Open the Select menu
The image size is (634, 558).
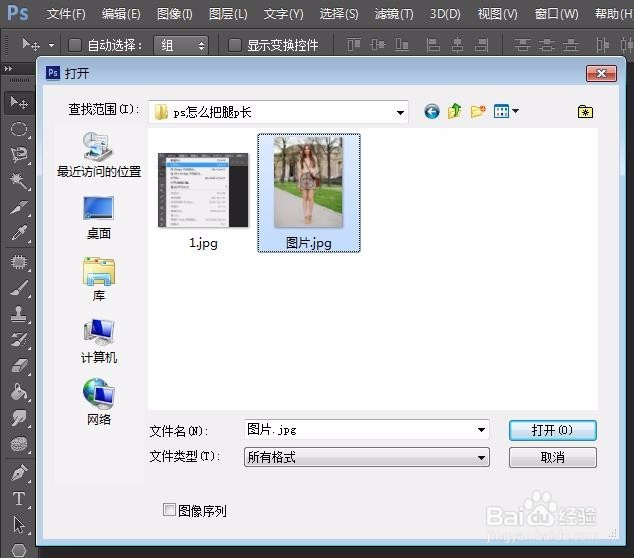point(339,14)
